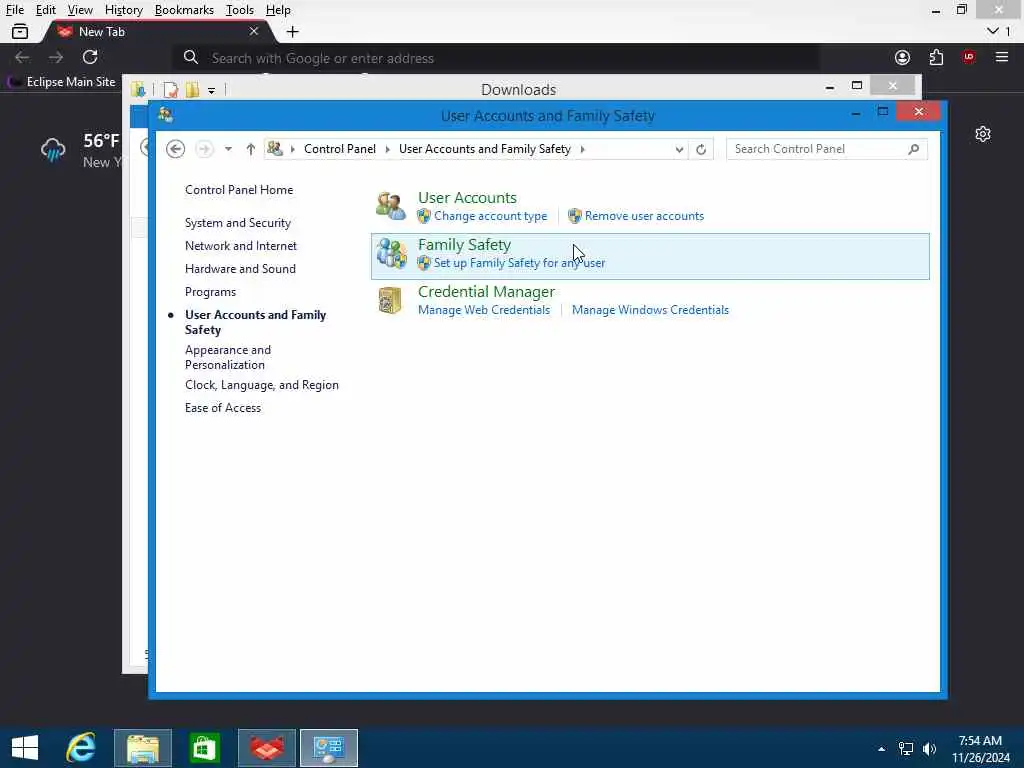This screenshot has width=1024, height=768.
Task: Click Remove user accounts link
Action: pos(644,216)
